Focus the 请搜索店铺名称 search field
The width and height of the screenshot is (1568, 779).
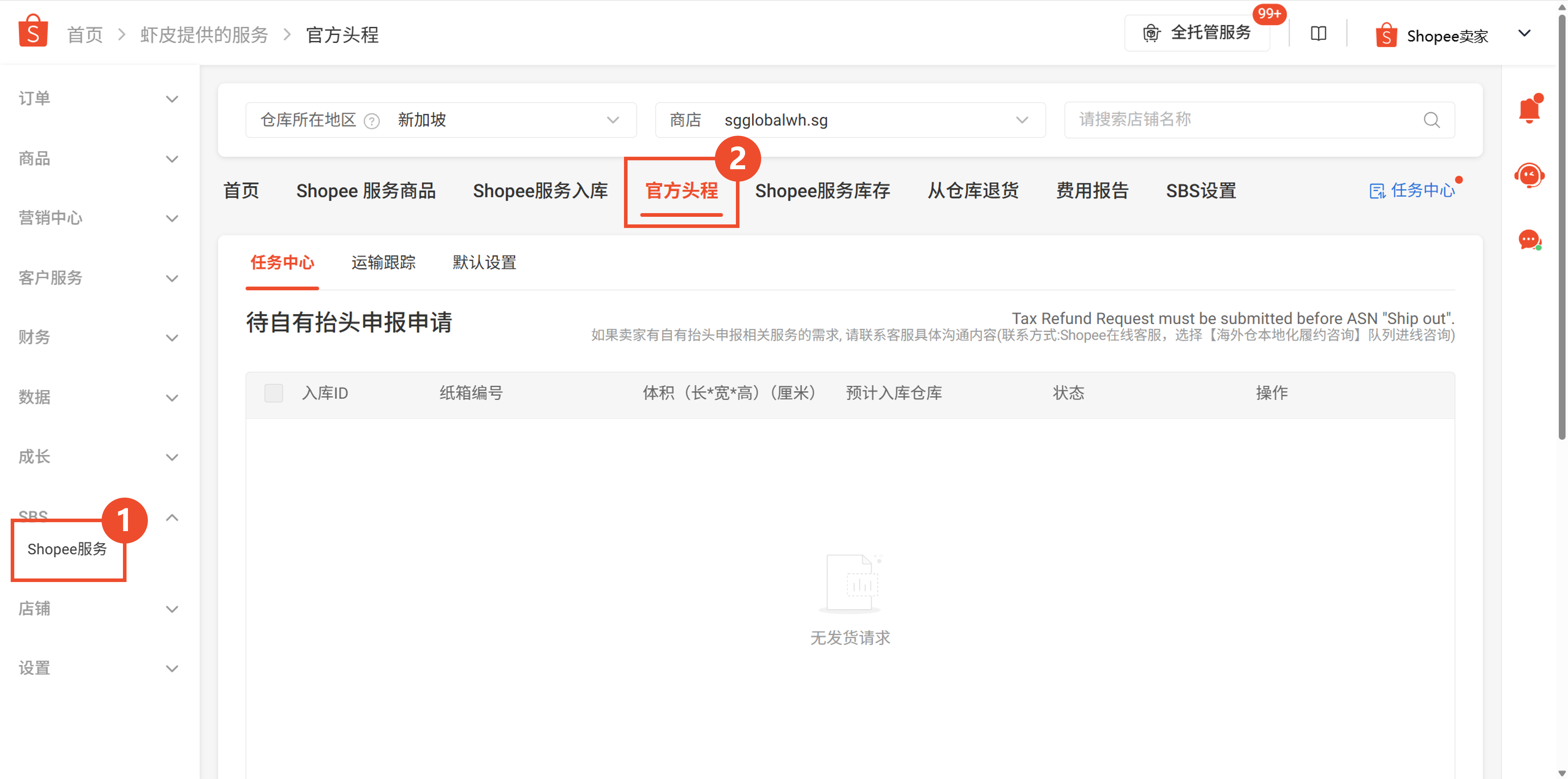coord(1259,120)
